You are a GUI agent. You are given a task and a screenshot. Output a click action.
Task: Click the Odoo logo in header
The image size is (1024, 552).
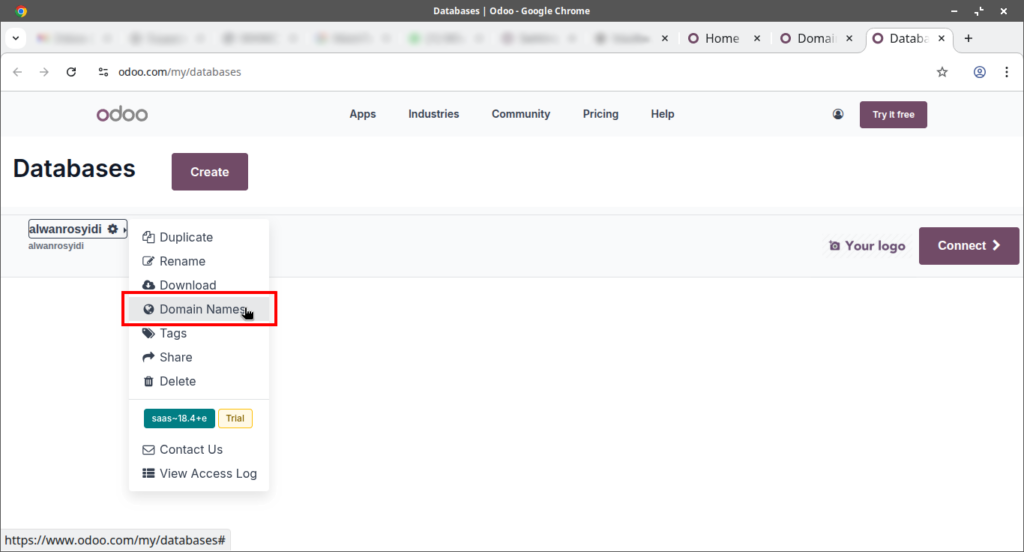pos(122,114)
